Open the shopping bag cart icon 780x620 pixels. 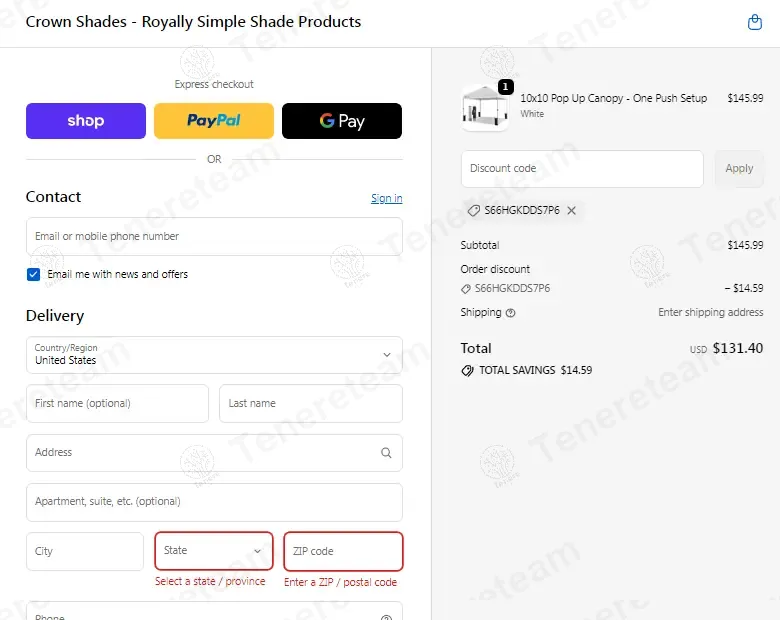755,22
